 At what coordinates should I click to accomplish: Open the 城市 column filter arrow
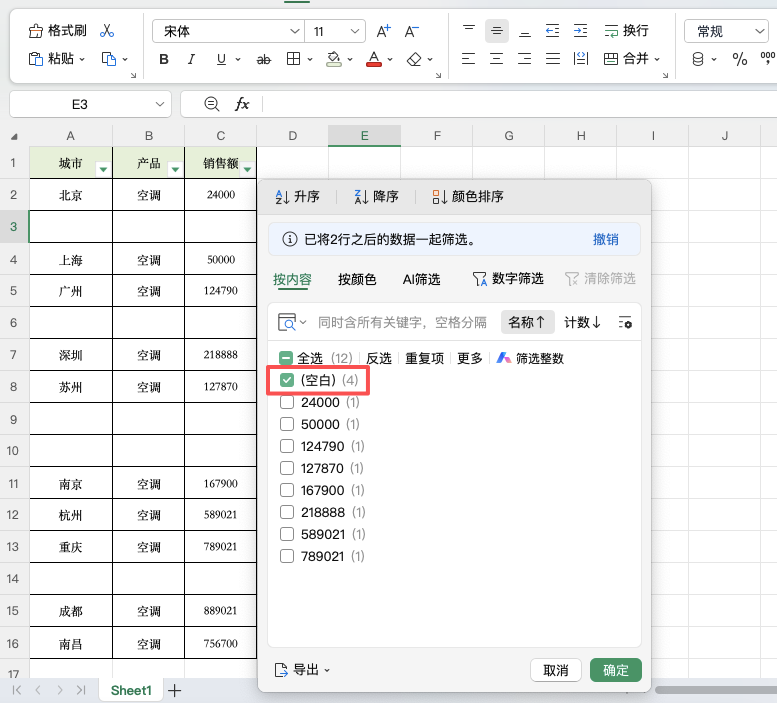pos(103,169)
